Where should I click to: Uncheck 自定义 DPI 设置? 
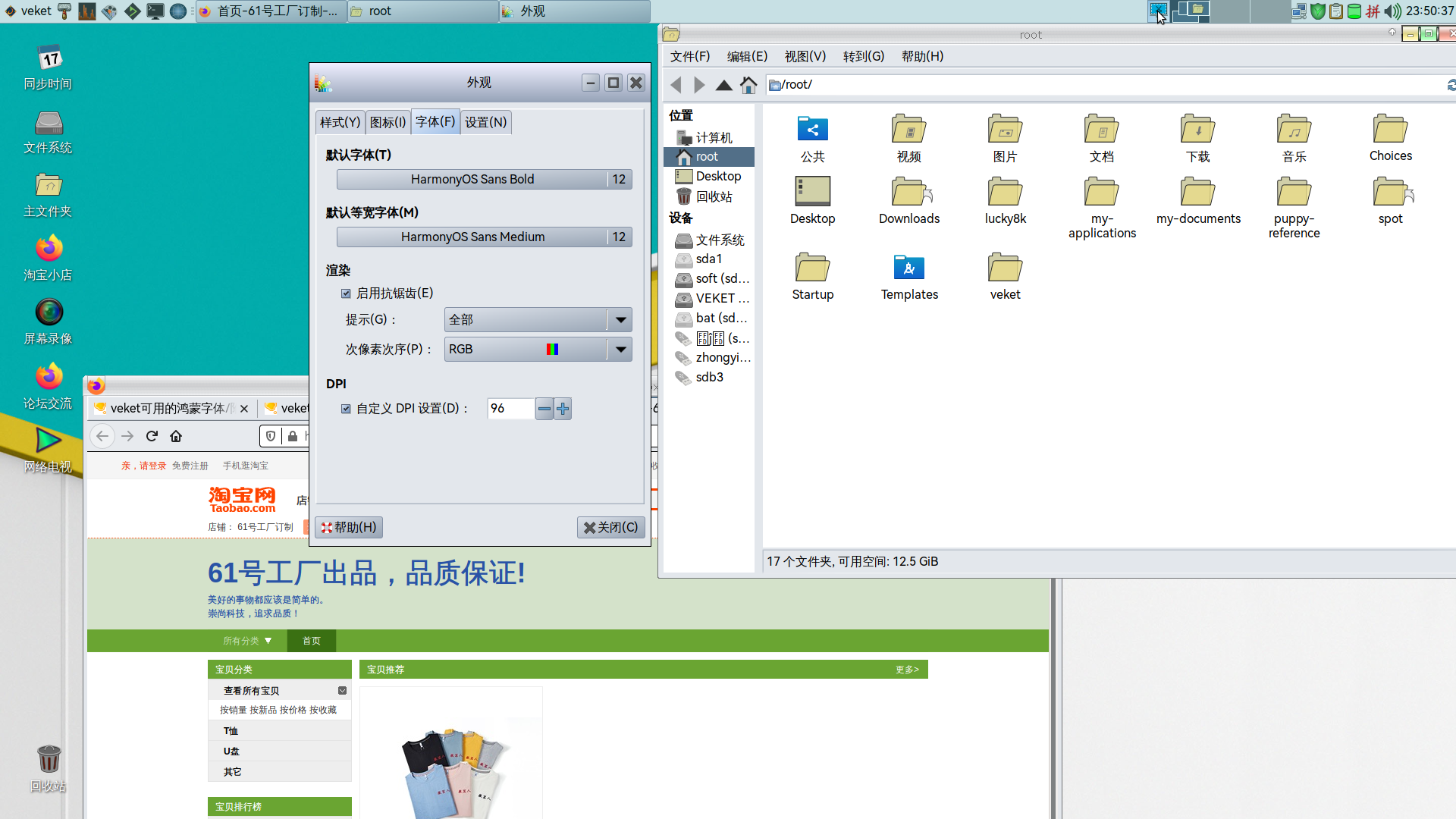point(347,408)
